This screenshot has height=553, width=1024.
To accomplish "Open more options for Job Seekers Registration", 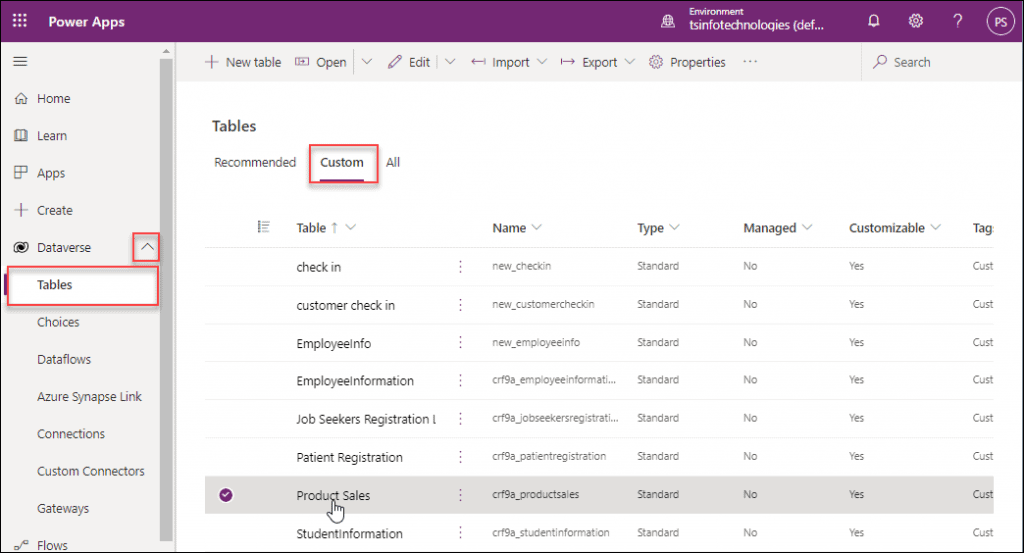I will pyautogui.click(x=460, y=419).
